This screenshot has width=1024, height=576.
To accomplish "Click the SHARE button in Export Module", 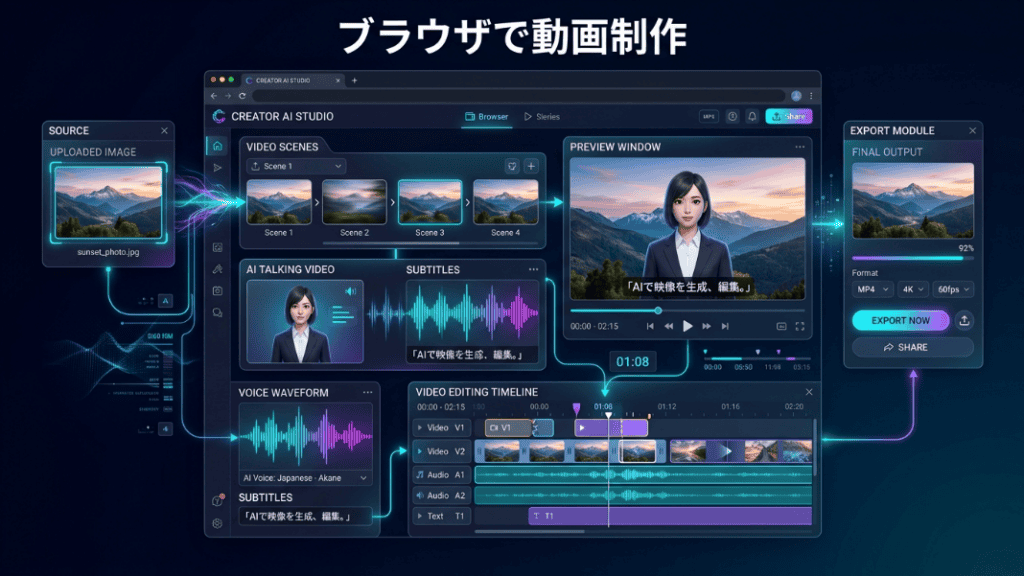I will 912,347.
